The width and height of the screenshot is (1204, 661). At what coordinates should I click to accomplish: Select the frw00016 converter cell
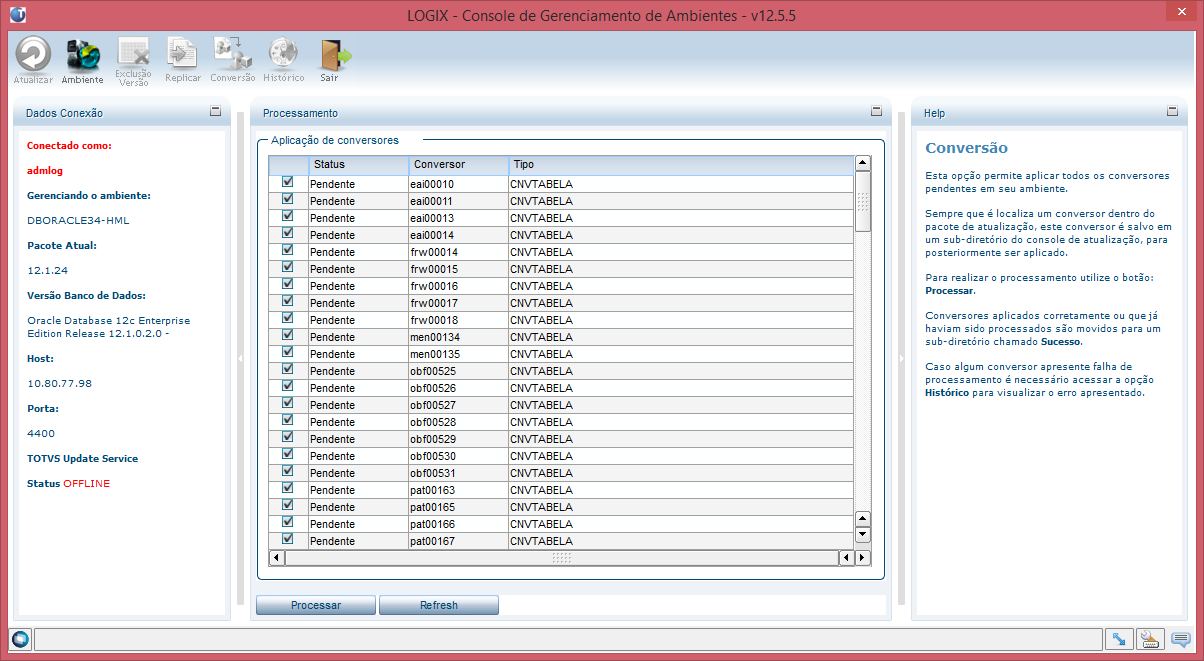click(x=458, y=286)
